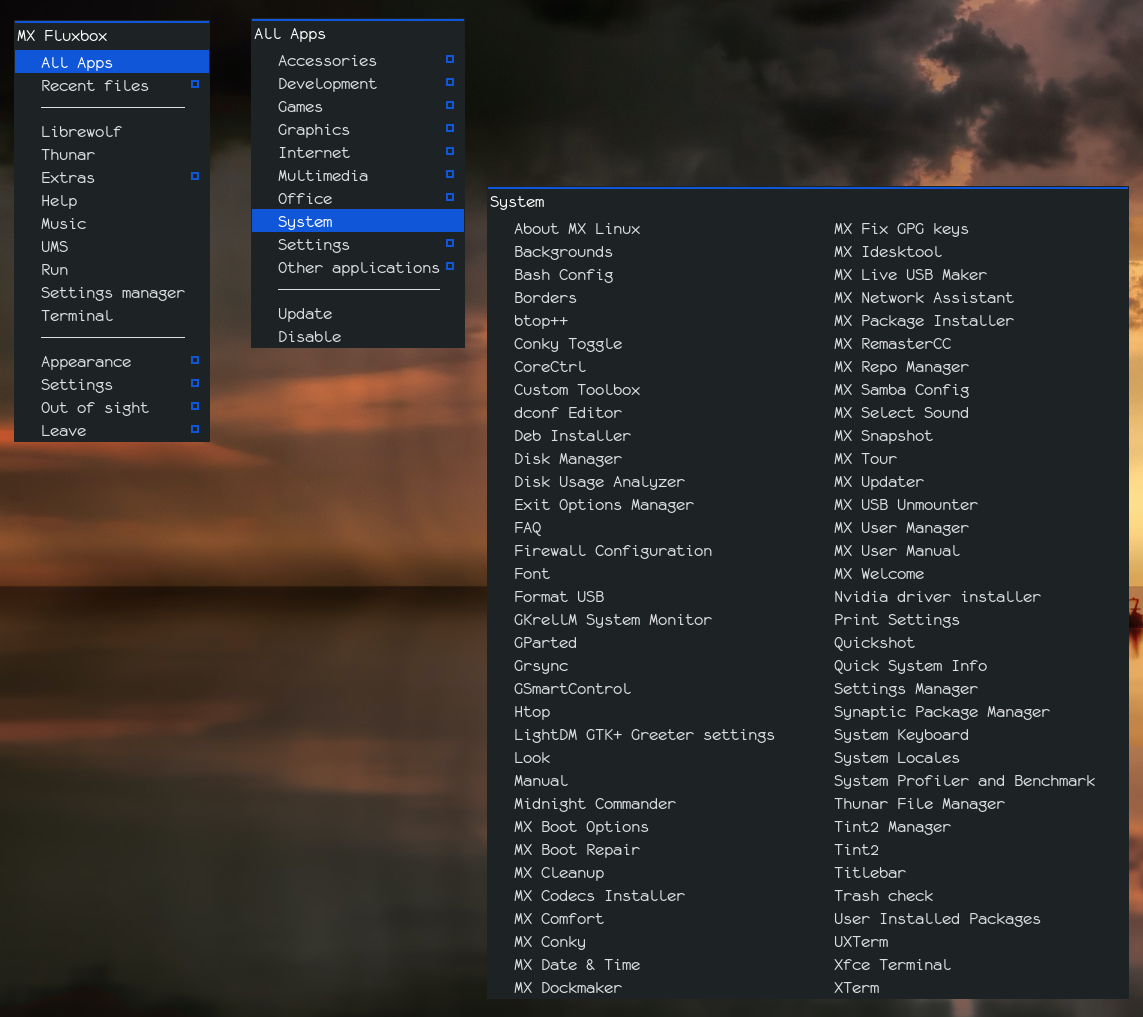1143x1017 pixels.
Task: Launch MX Snapshot
Action: pos(883,435)
